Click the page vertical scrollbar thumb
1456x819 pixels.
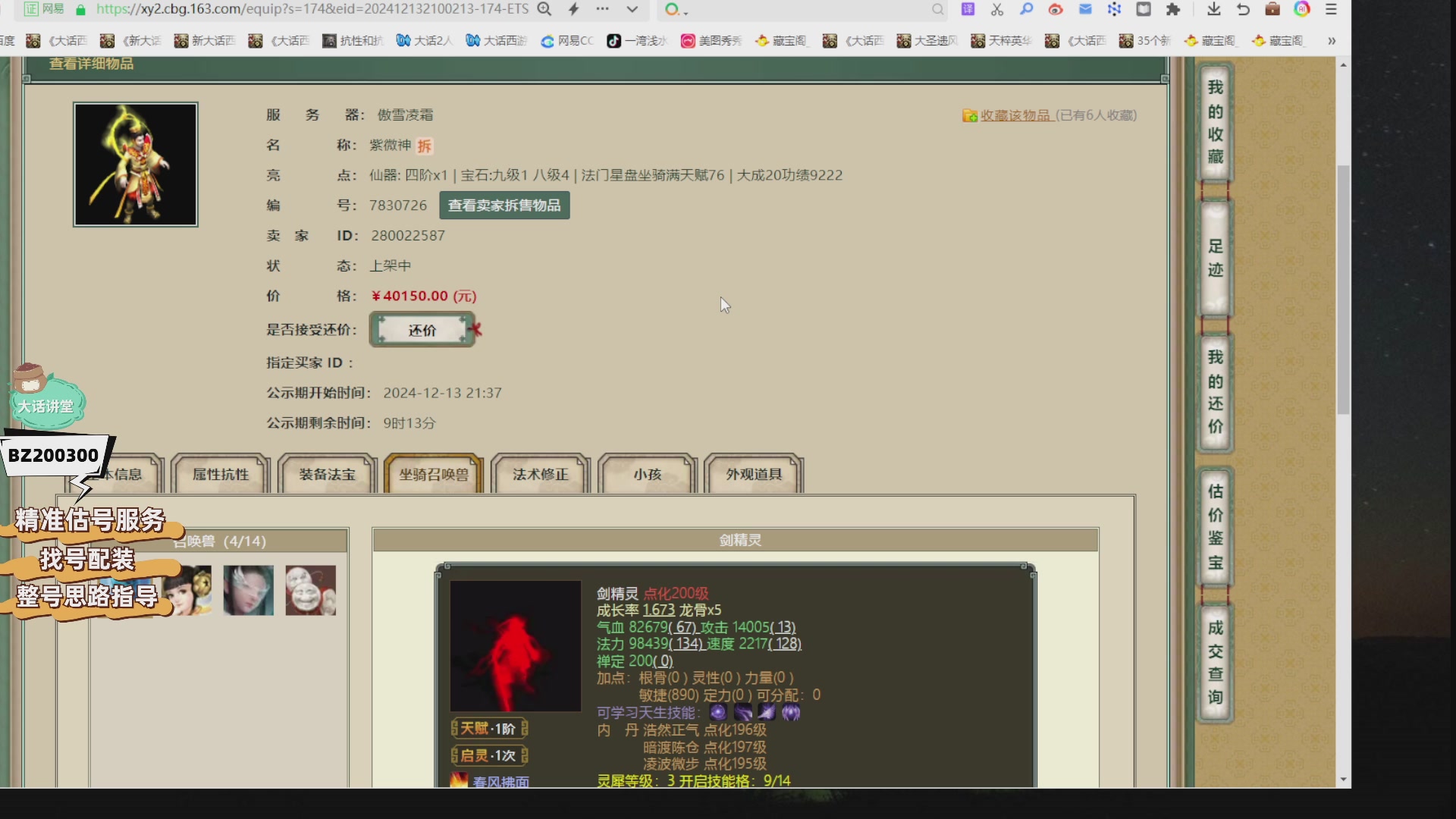click(1343, 290)
